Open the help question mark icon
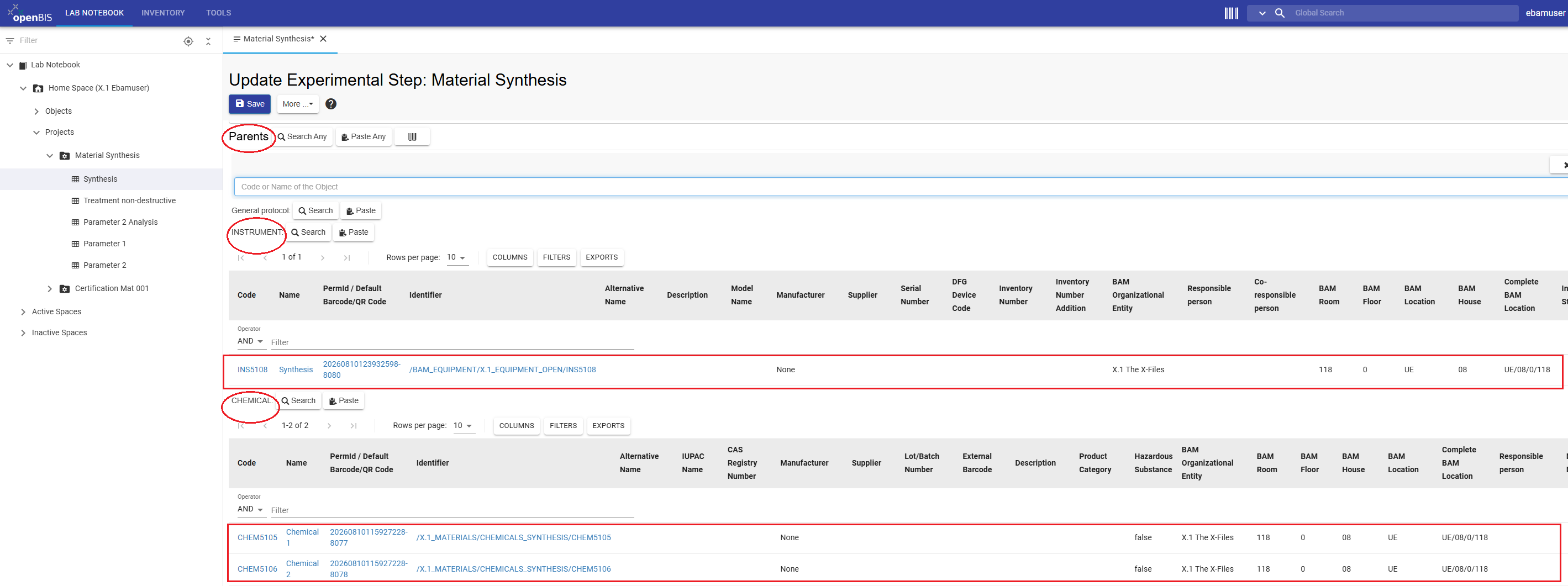This screenshot has height=586, width=1568. [330, 104]
